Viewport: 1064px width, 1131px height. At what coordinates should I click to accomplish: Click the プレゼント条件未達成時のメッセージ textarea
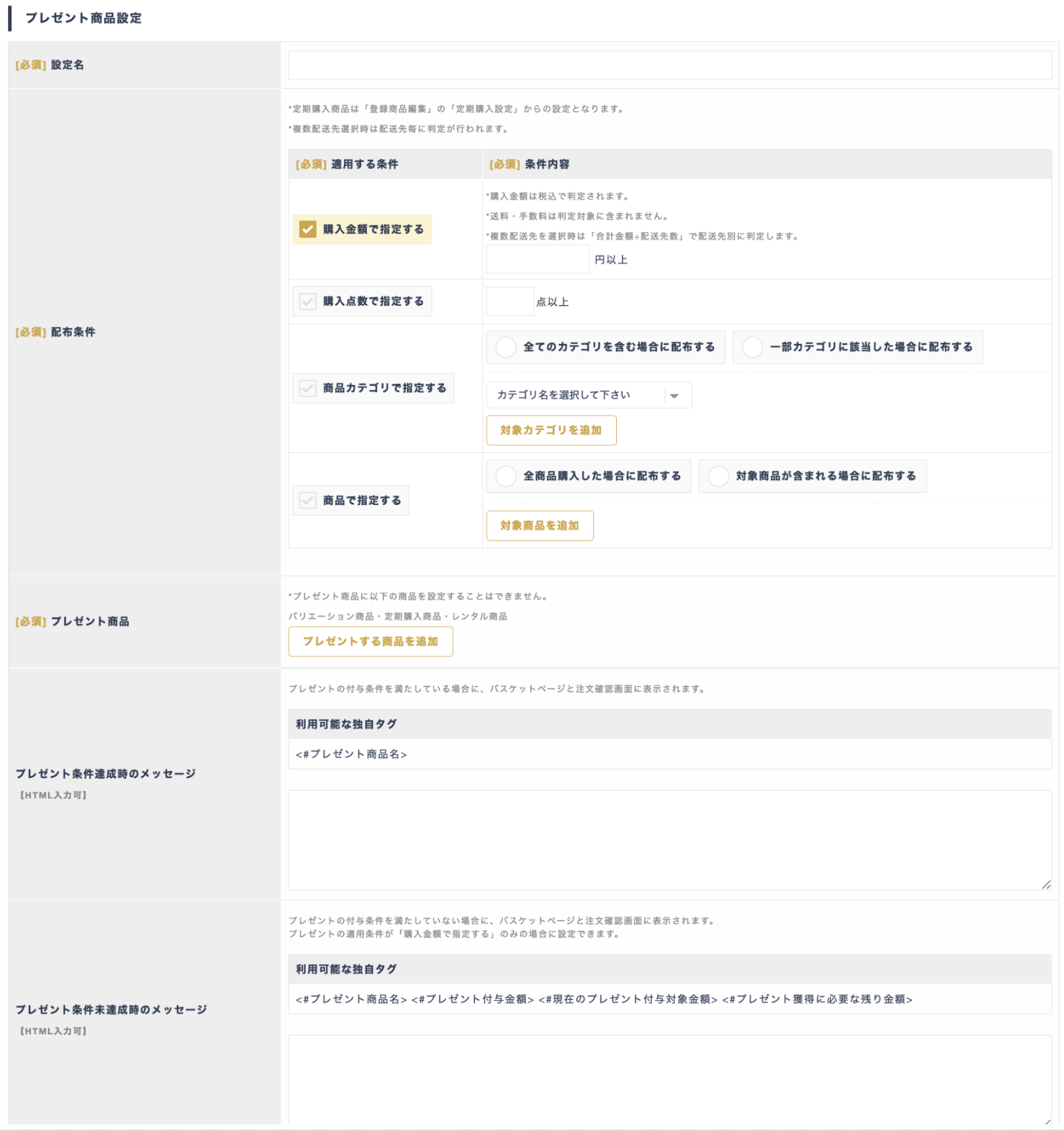(x=669, y=1078)
